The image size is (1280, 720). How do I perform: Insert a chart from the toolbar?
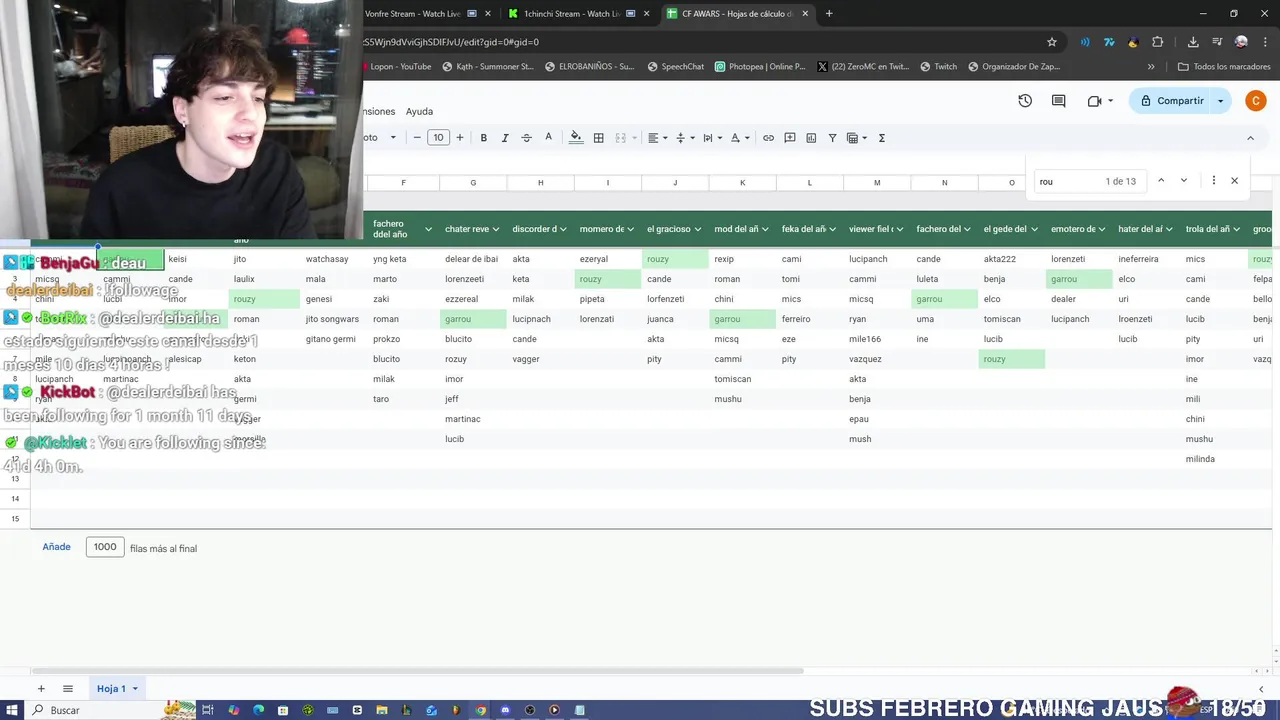pyautogui.click(x=811, y=138)
